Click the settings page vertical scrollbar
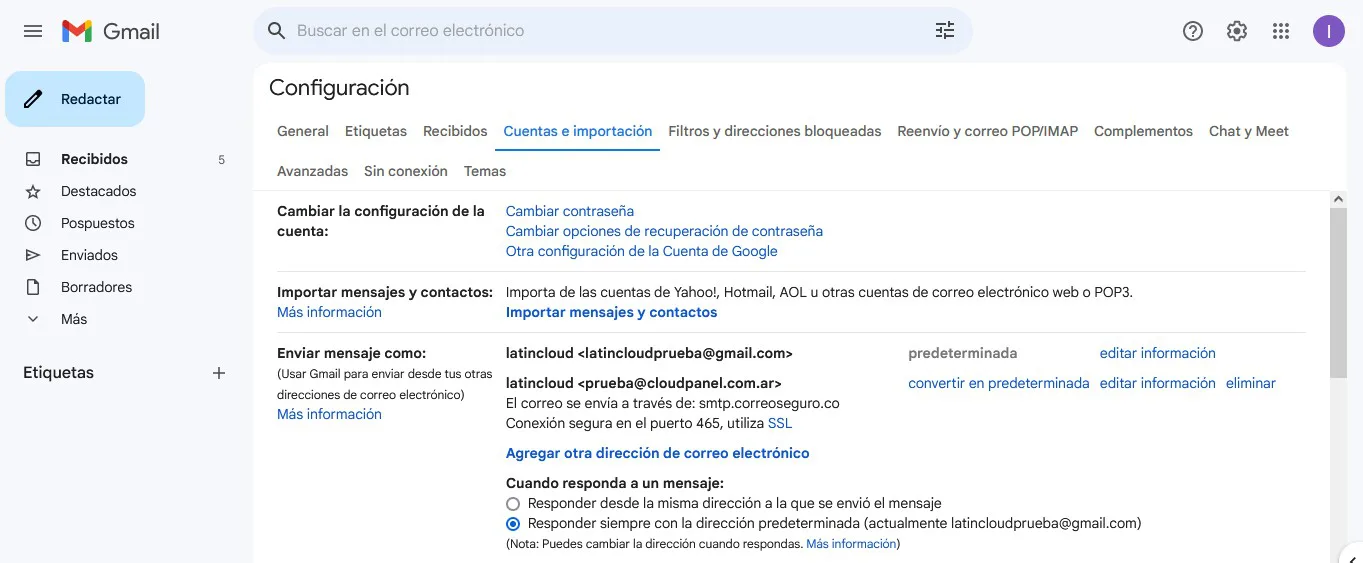This screenshot has width=1363, height=563. [1338, 290]
